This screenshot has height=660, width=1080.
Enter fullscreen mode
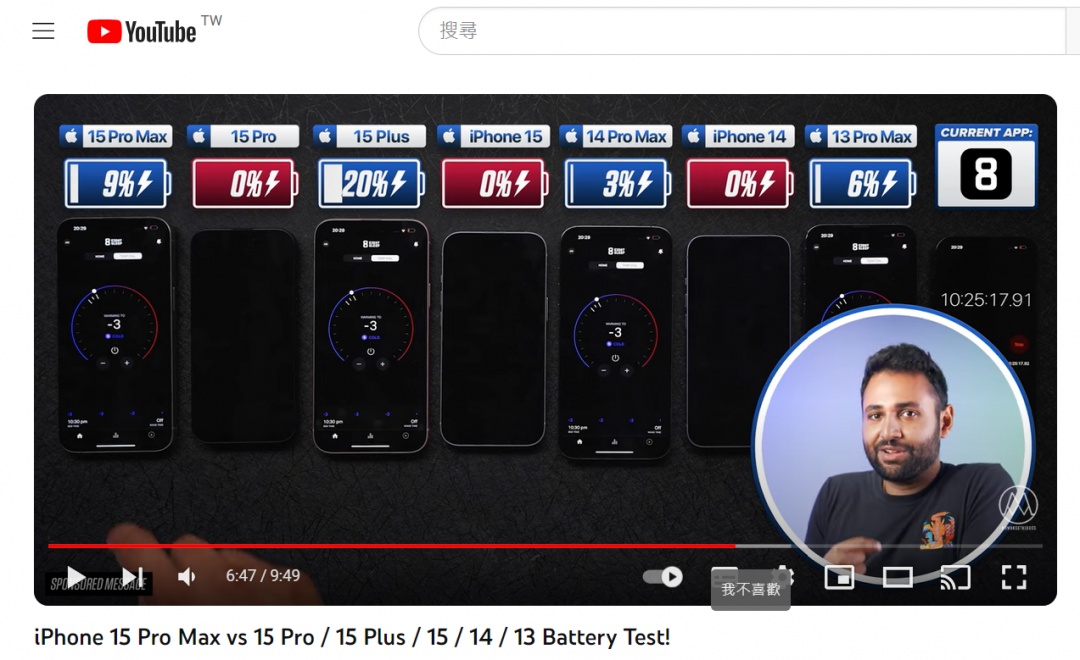point(1014,577)
